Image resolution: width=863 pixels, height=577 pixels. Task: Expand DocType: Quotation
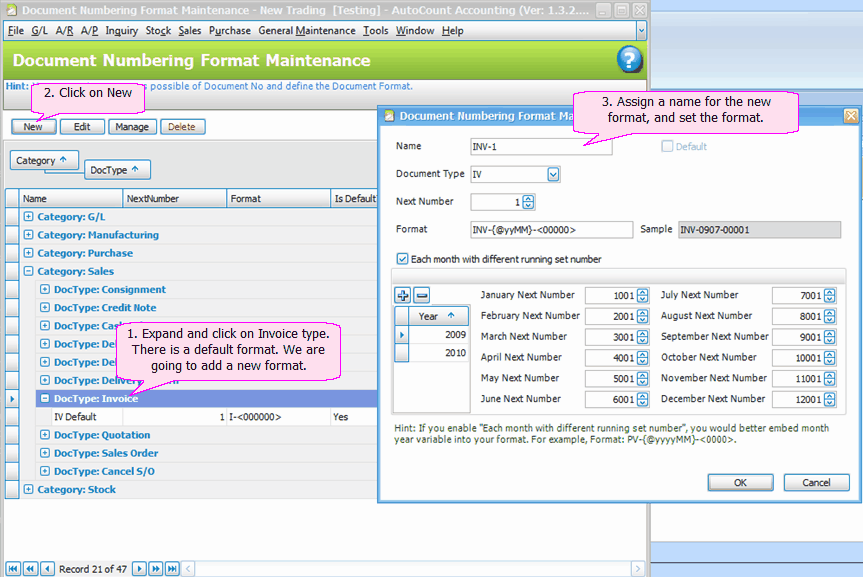[x=45, y=434]
